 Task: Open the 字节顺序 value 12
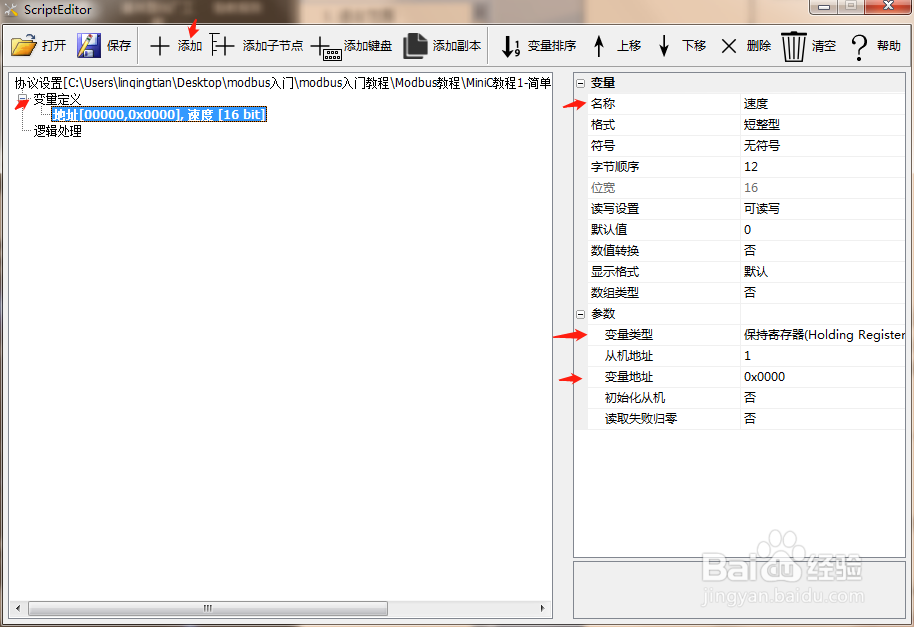pos(822,167)
